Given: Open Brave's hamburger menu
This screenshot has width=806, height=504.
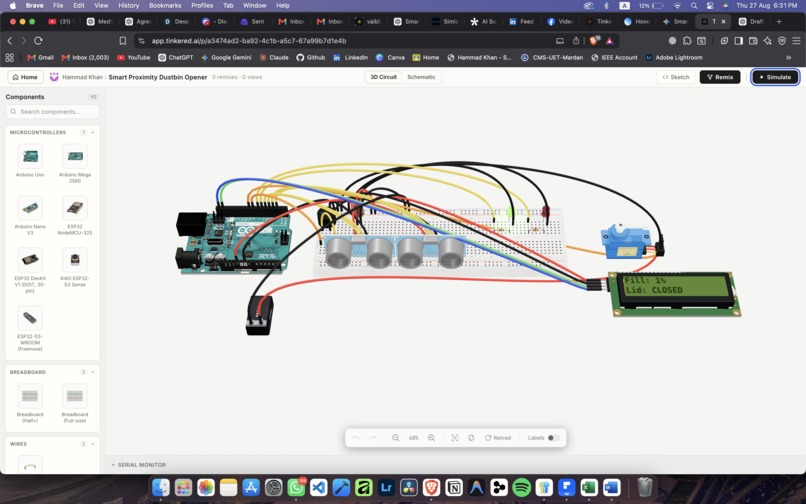Looking at the screenshot, I should (796, 41).
